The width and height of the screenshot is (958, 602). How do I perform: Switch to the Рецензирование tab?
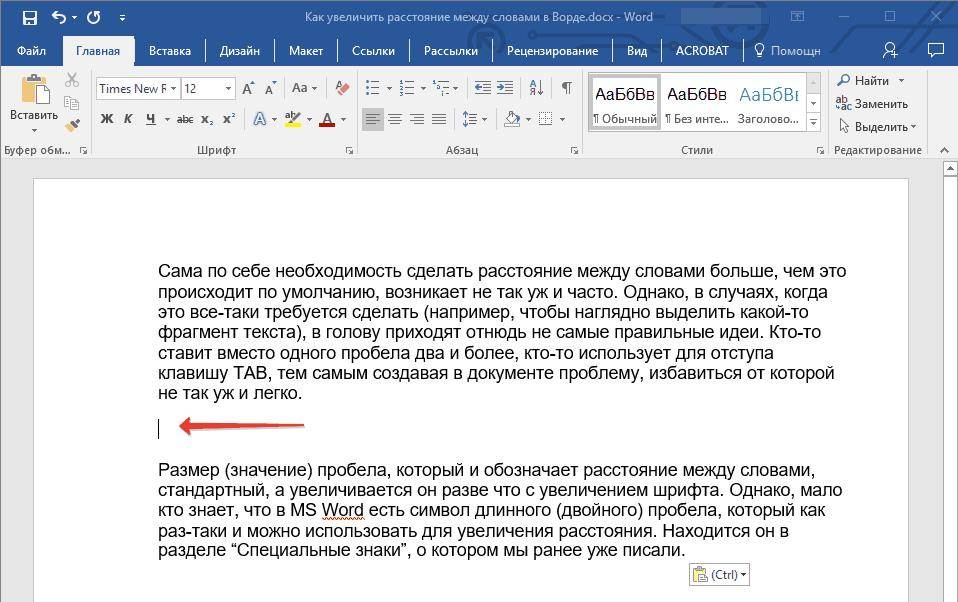tap(552, 50)
